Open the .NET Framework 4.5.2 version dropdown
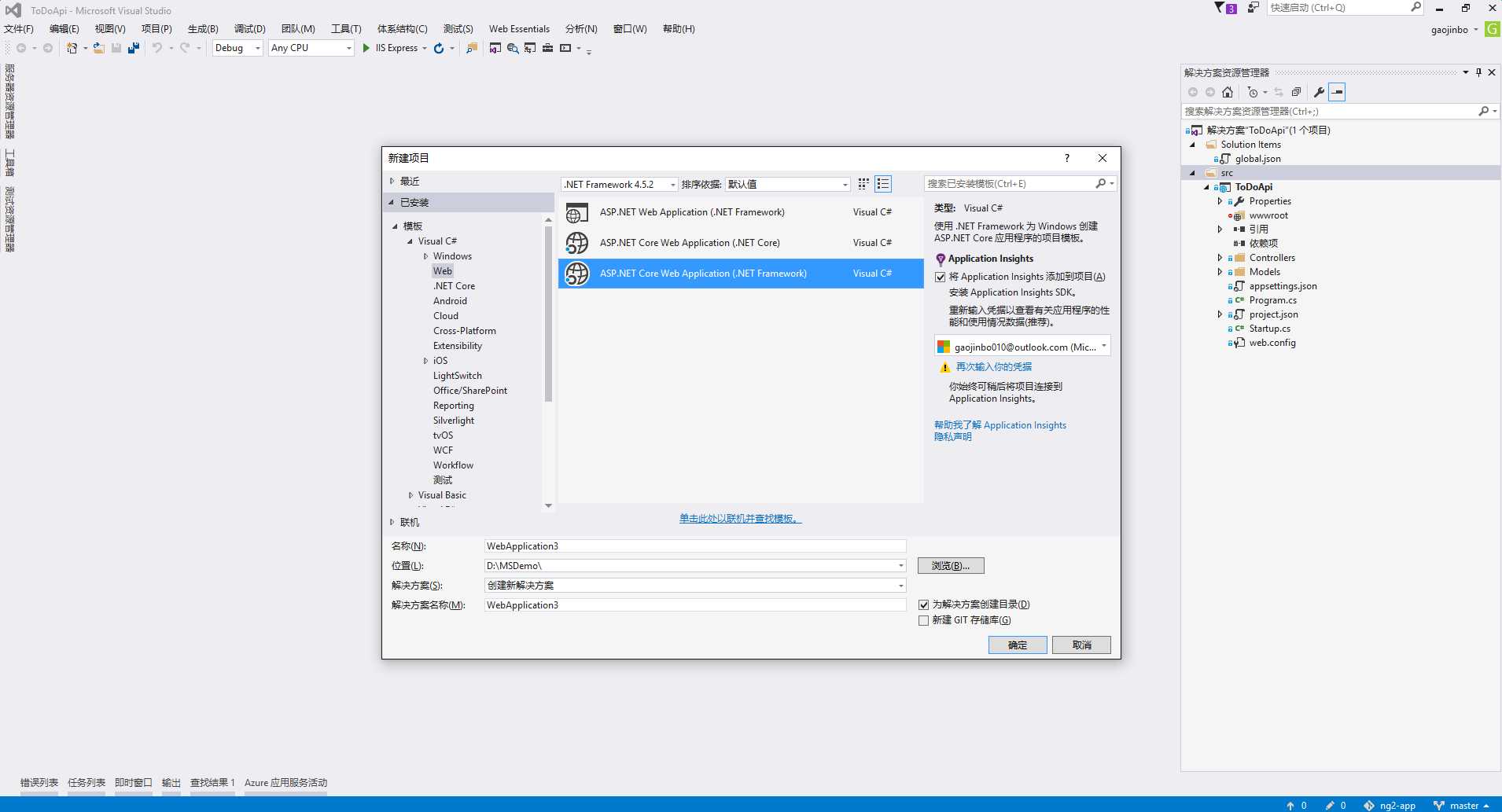The width and height of the screenshot is (1502, 812). point(620,184)
